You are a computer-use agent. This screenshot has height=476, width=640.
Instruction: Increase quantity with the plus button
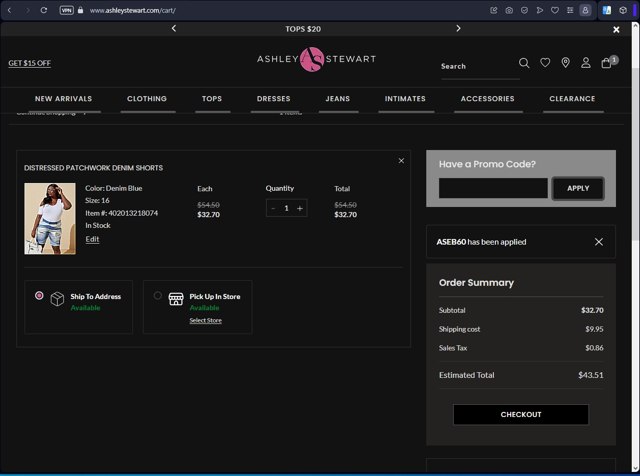tap(300, 209)
